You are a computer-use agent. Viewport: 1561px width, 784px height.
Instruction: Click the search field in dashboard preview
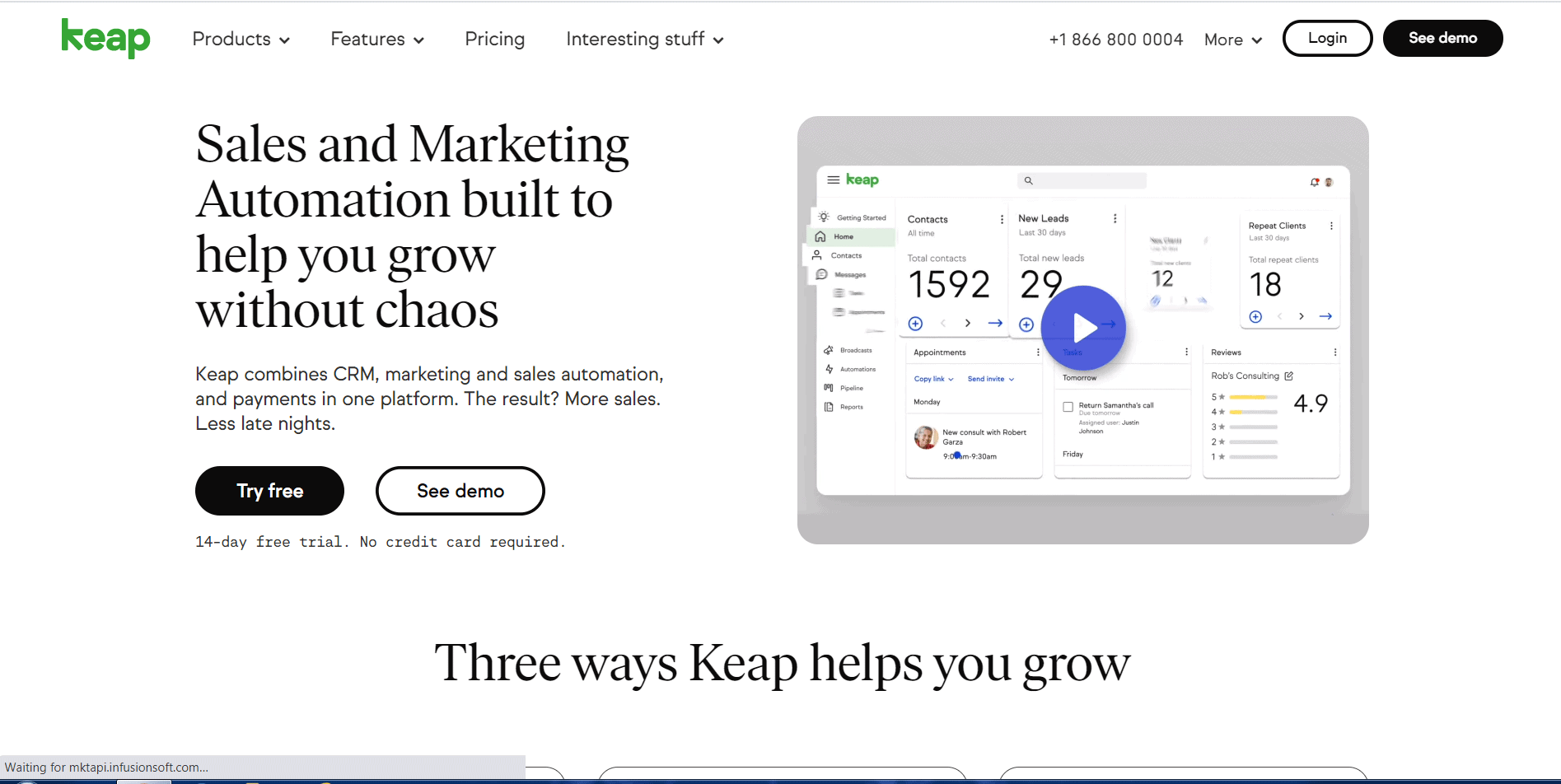[x=1082, y=180]
